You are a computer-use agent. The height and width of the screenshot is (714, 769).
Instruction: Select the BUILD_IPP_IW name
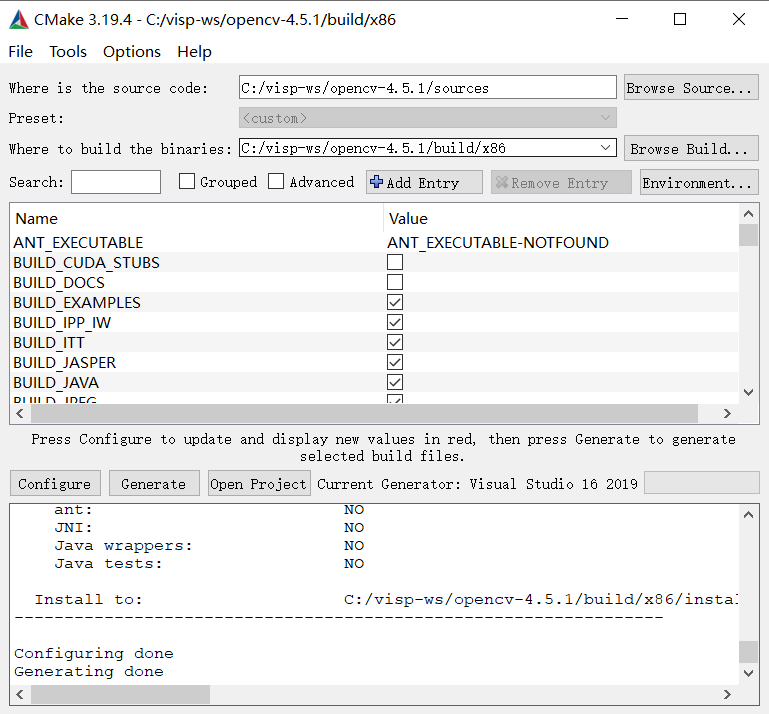click(62, 323)
